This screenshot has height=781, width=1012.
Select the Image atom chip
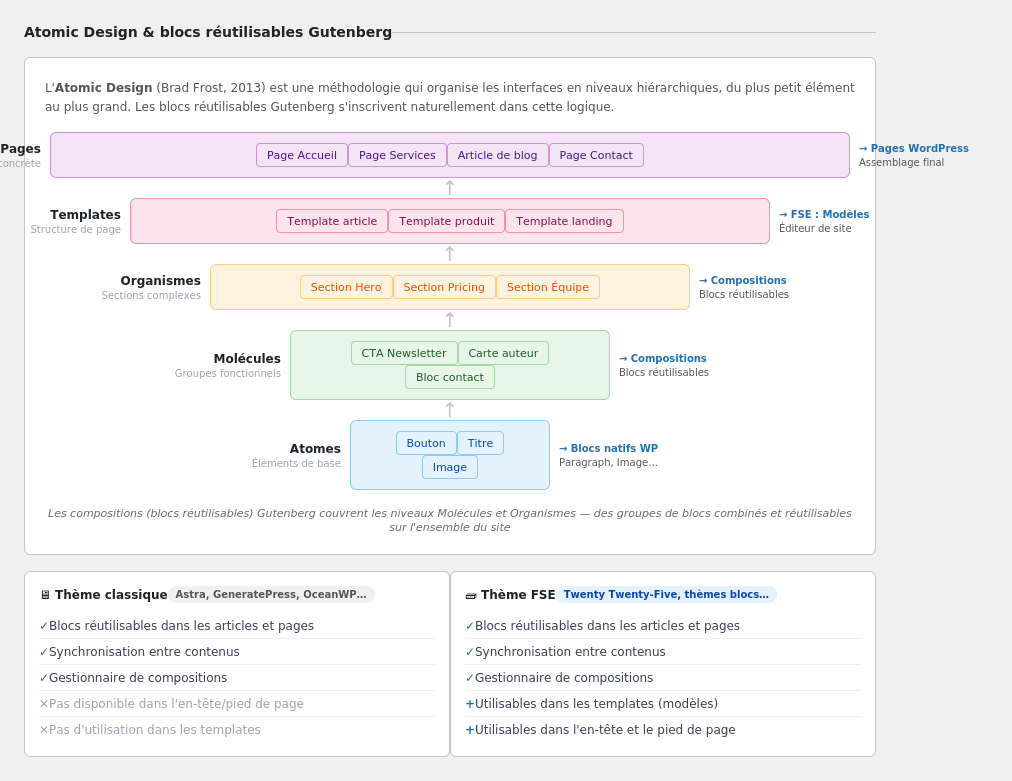pos(450,467)
